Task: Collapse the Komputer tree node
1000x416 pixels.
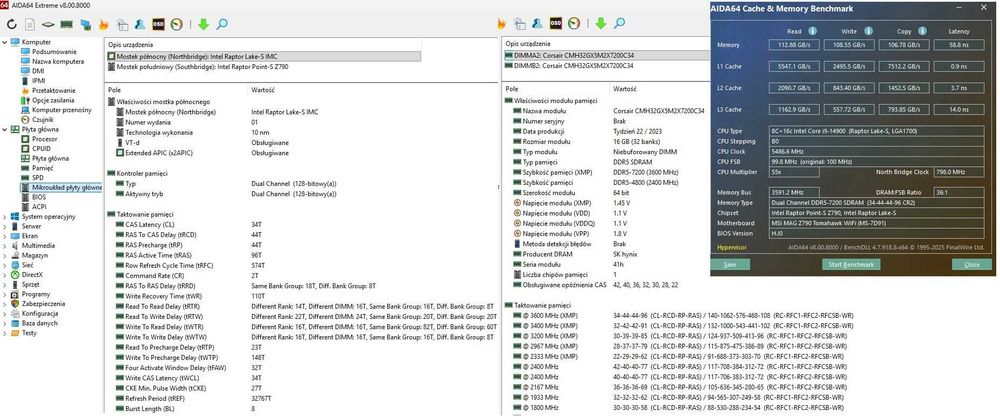Action: (5, 42)
